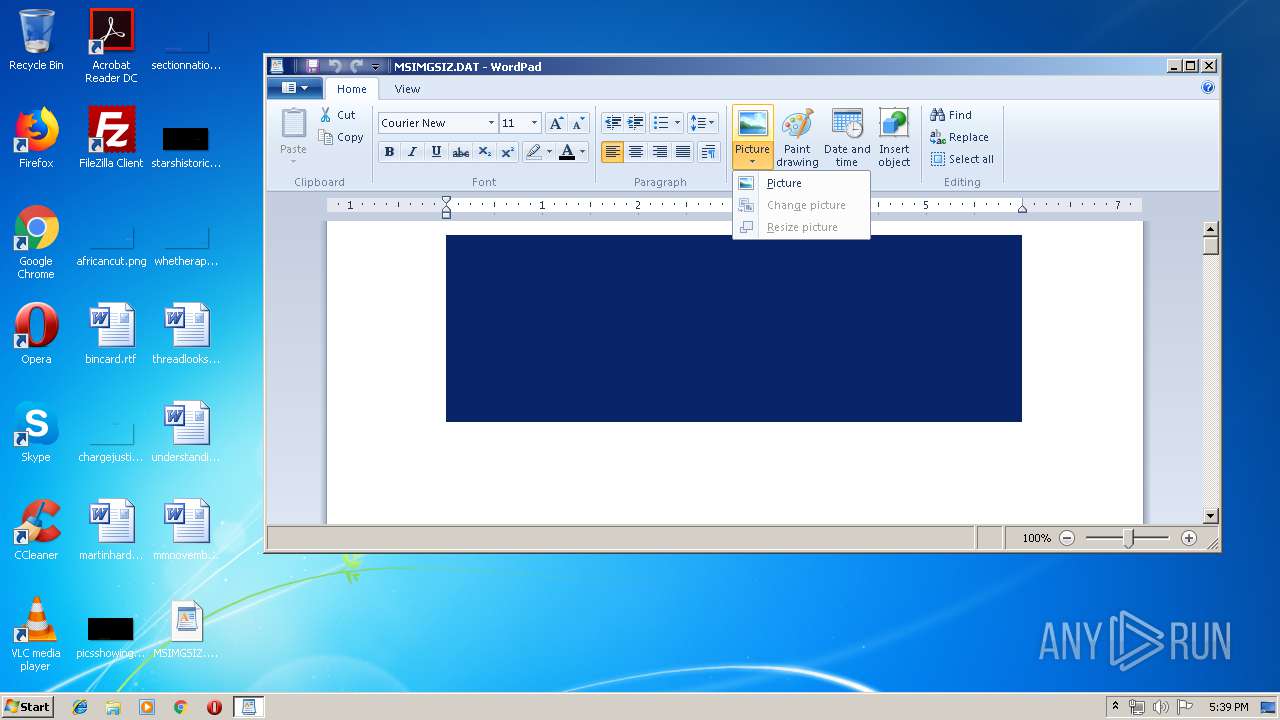This screenshot has height=720, width=1280.
Task: Choose Change picture menu entry
Action: [801, 205]
